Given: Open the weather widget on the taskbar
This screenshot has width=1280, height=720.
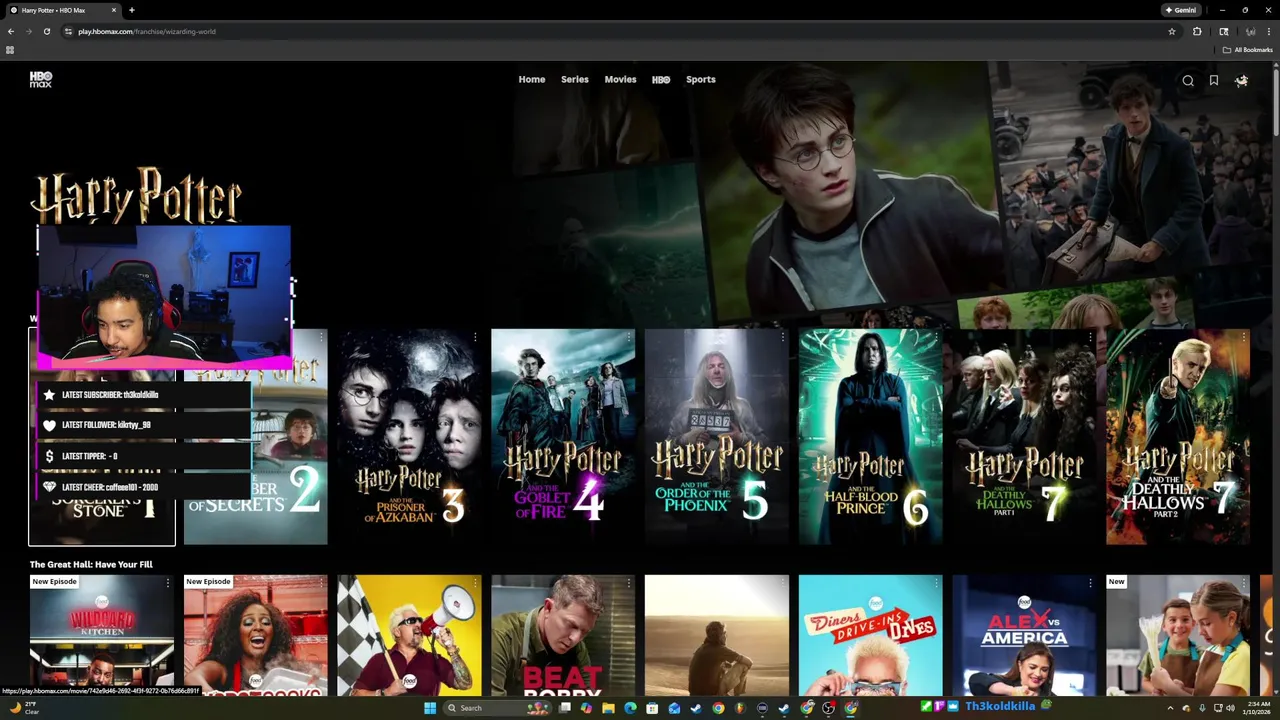Looking at the screenshot, I should coord(24,708).
